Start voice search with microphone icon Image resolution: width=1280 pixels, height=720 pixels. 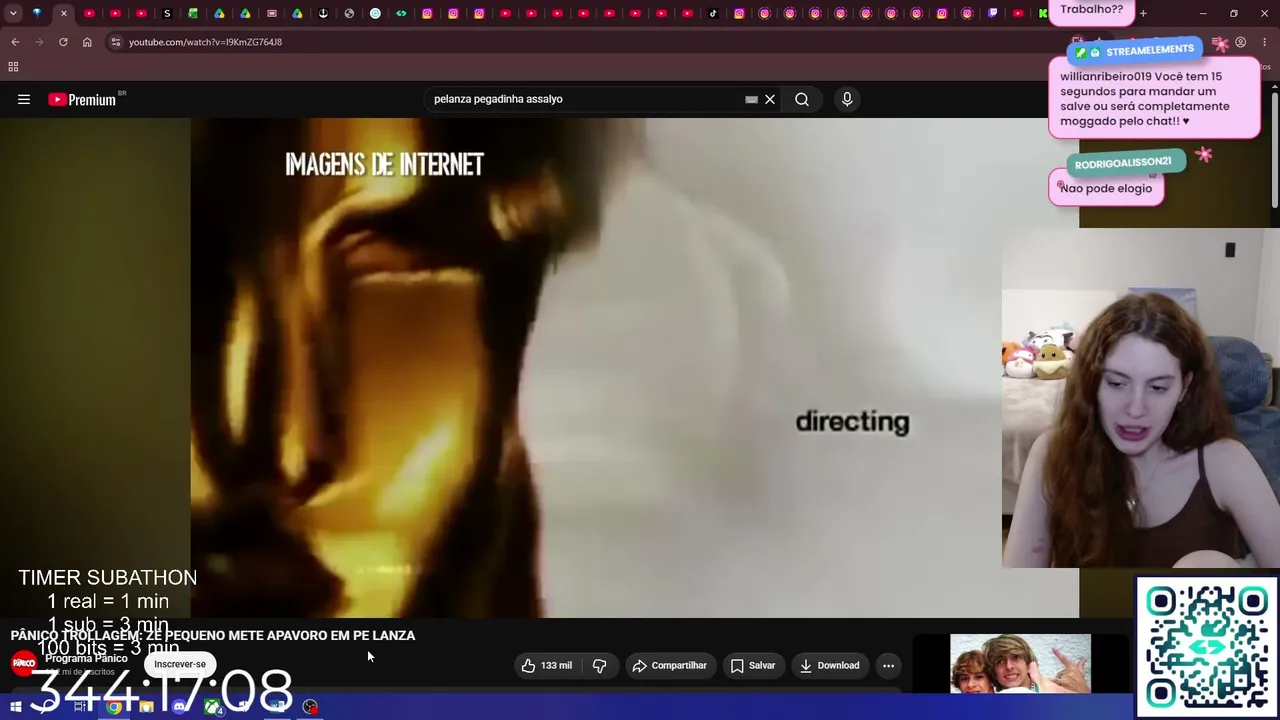(x=847, y=99)
